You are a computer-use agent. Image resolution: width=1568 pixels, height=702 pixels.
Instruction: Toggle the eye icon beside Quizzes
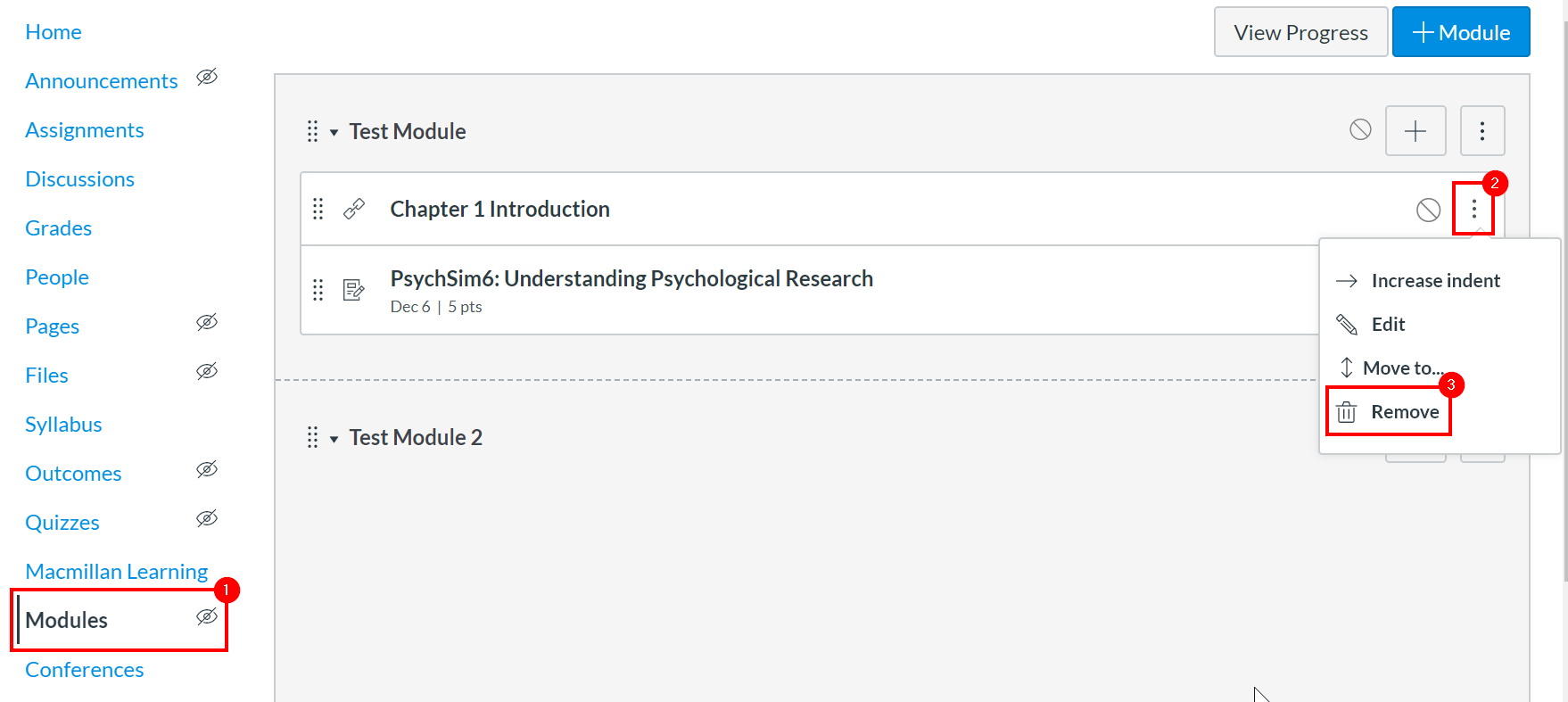point(206,518)
